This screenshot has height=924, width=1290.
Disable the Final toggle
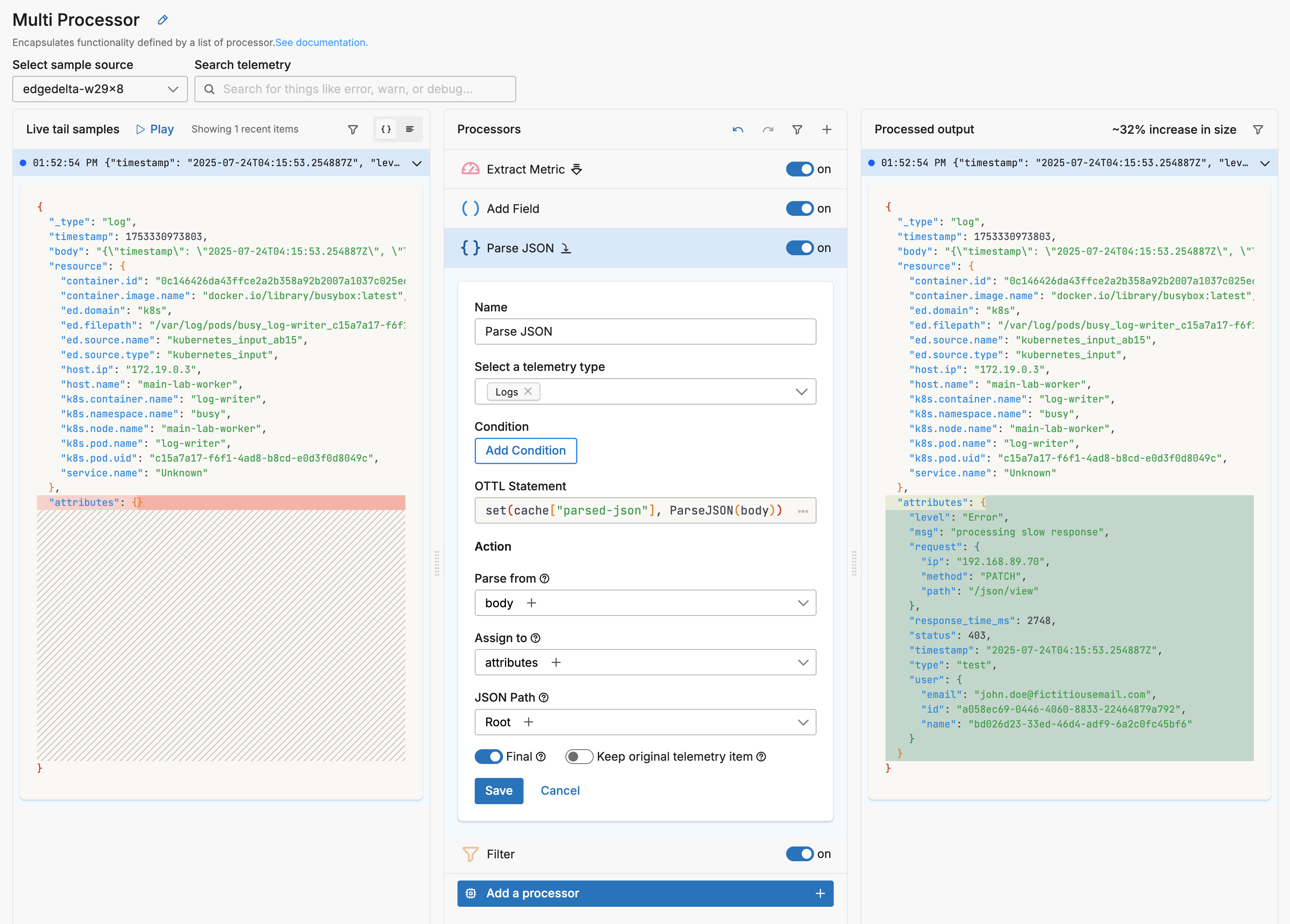pos(489,757)
